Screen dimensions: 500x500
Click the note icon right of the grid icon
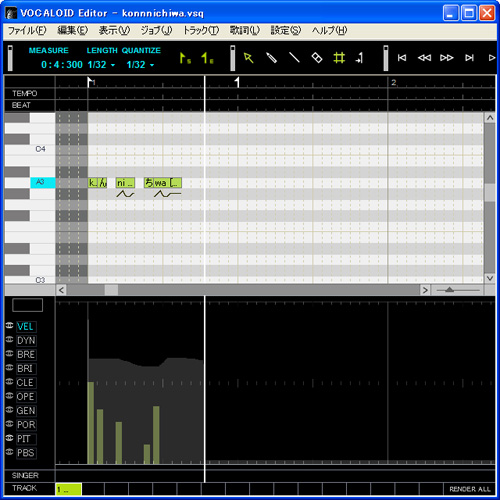(x=359, y=58)
